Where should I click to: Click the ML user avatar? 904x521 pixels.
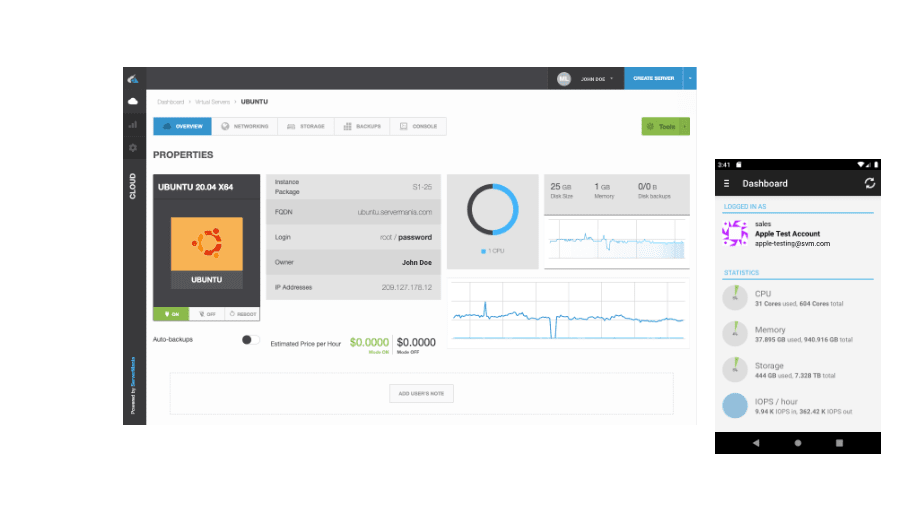(x=564, y=78)
